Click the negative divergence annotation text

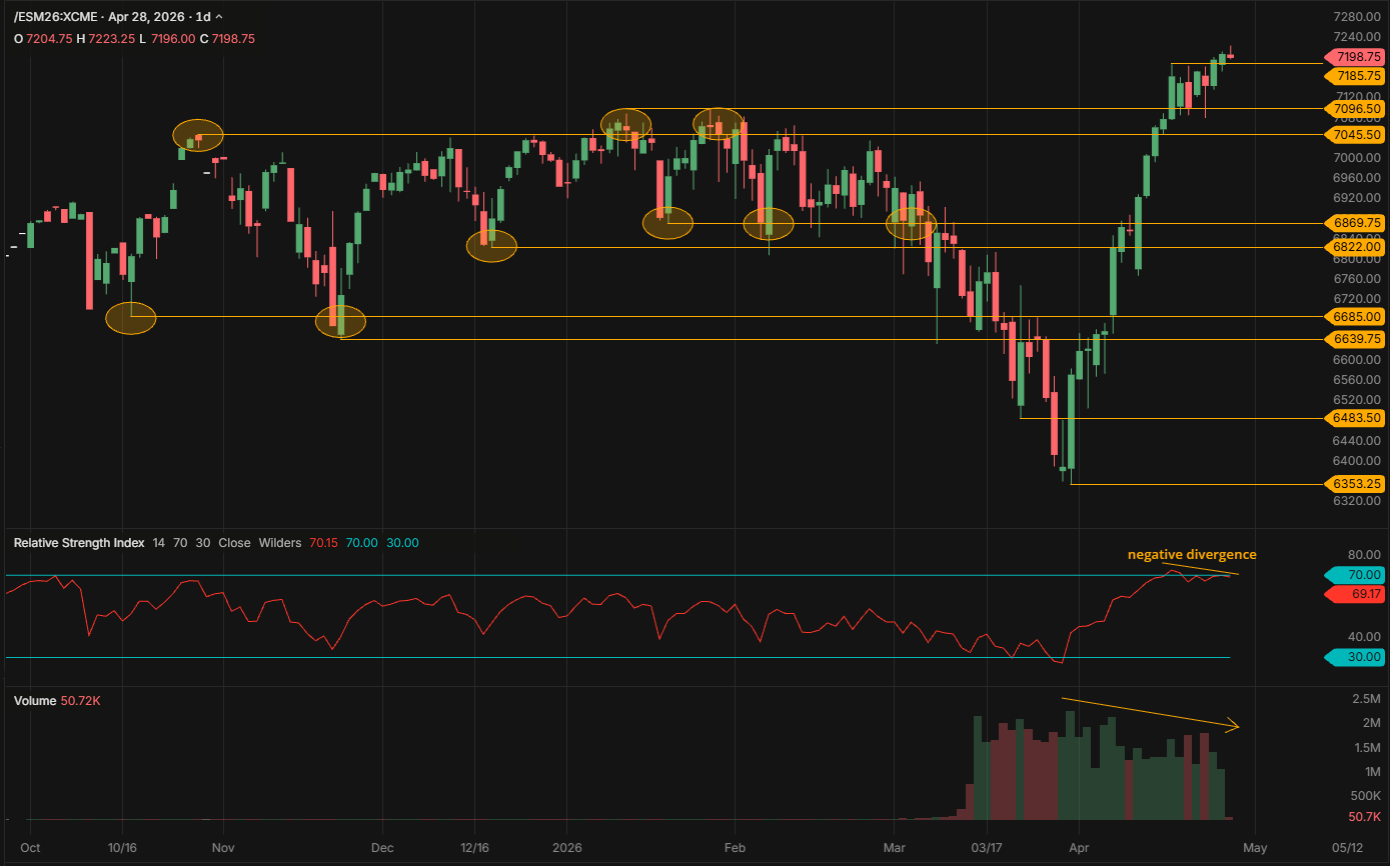(x=1191, y=554)
